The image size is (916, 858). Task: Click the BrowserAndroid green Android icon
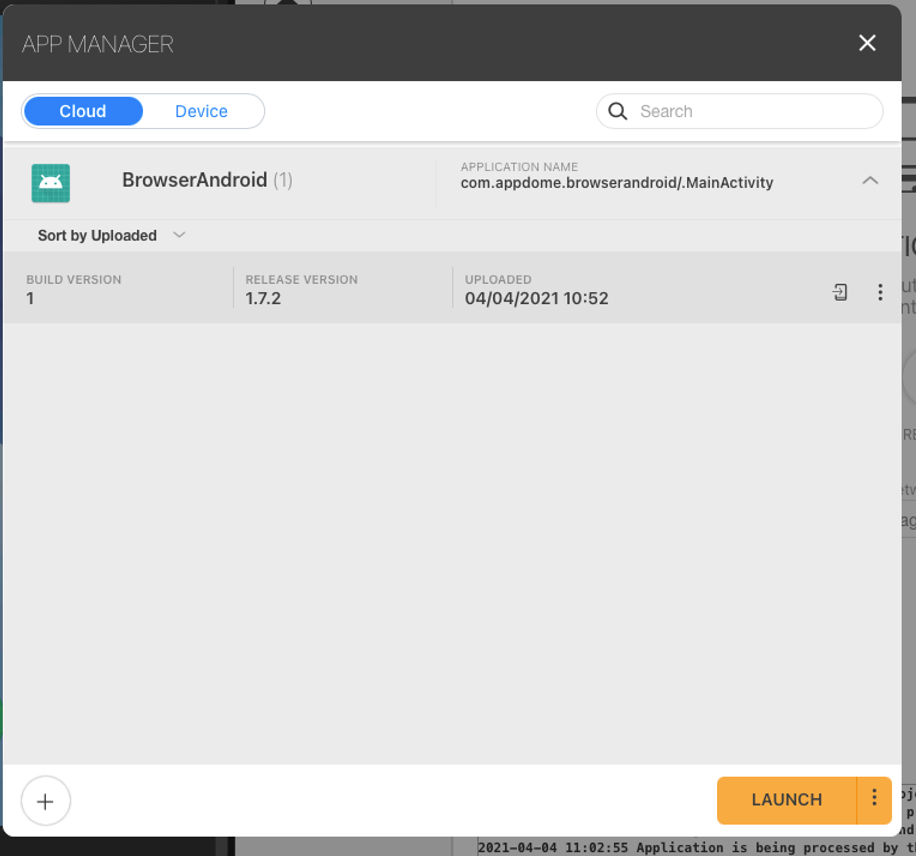(x=51, y=183)
